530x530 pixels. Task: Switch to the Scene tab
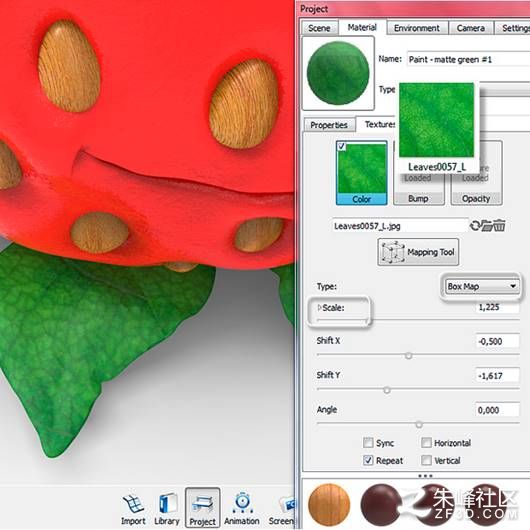pos(319,28)
